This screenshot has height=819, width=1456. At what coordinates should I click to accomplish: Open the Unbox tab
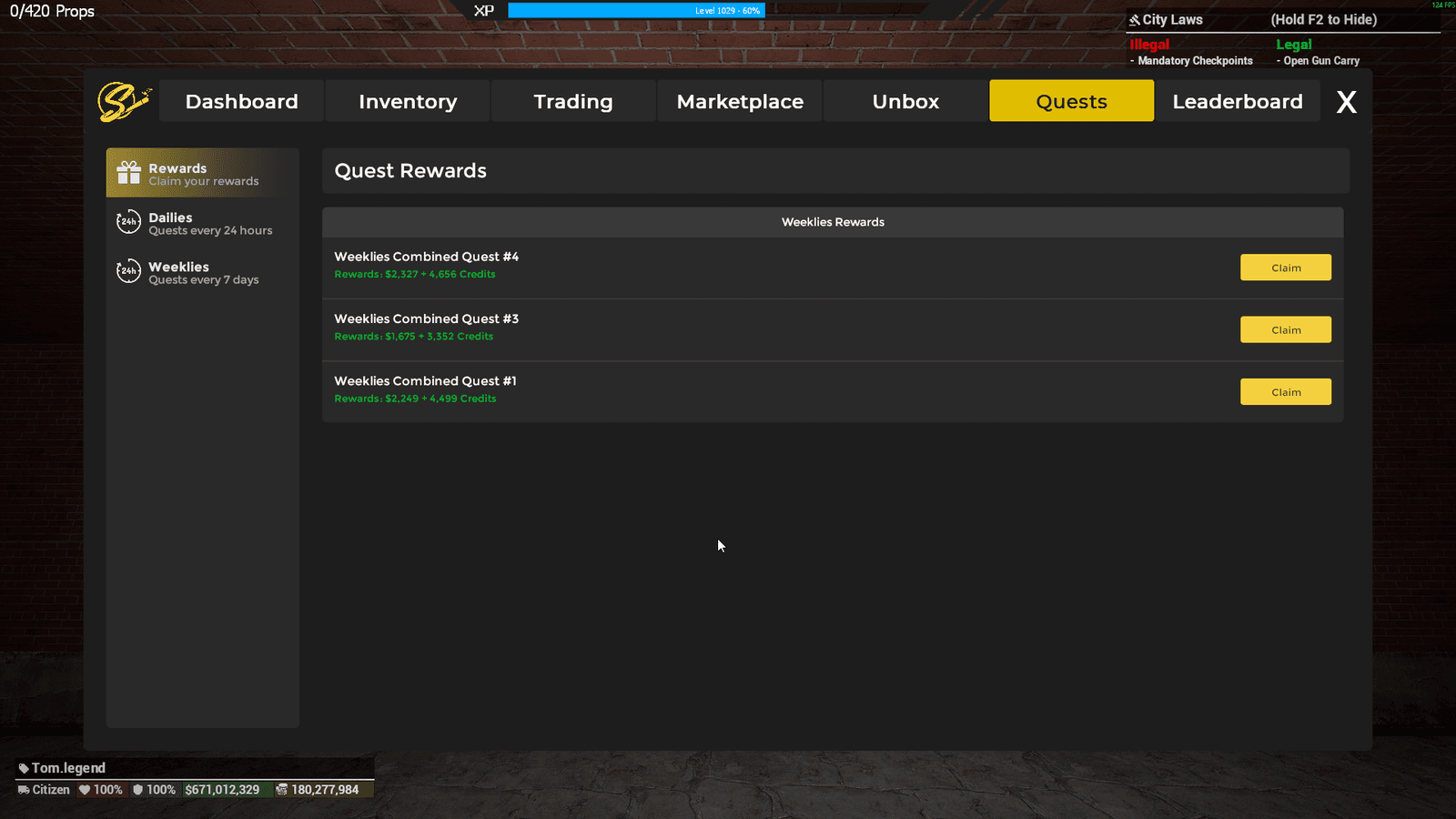click(905, 101)
